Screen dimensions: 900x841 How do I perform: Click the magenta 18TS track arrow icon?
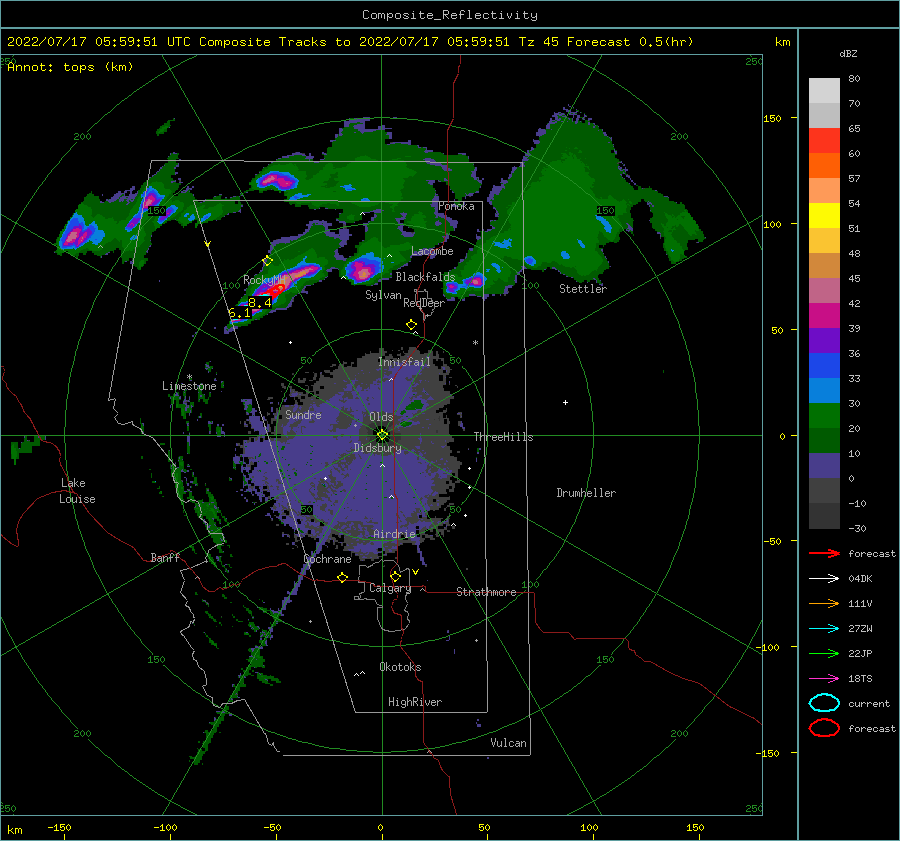[x=824, y=679]
